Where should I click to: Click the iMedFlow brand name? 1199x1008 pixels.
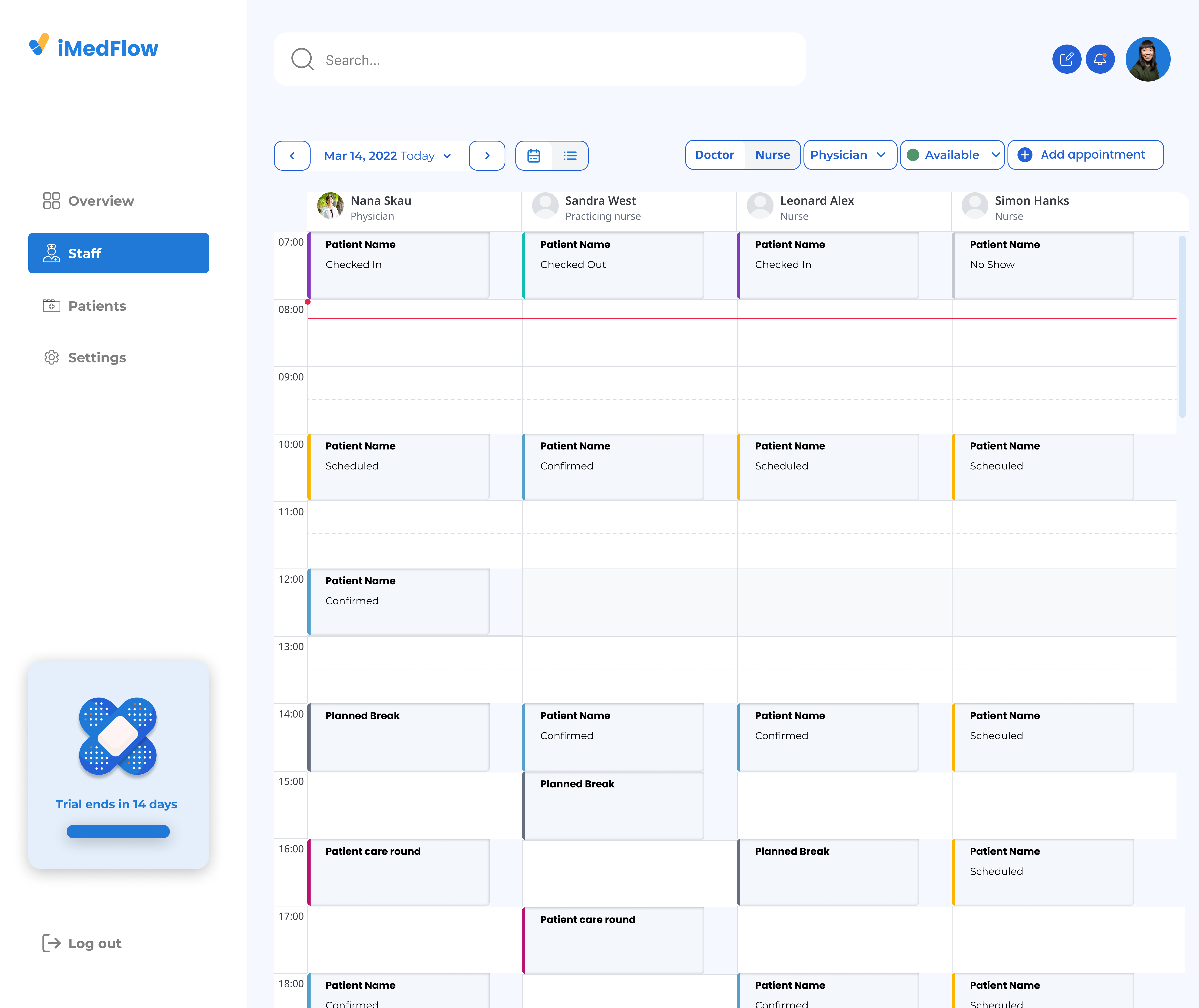coord(108,48)
